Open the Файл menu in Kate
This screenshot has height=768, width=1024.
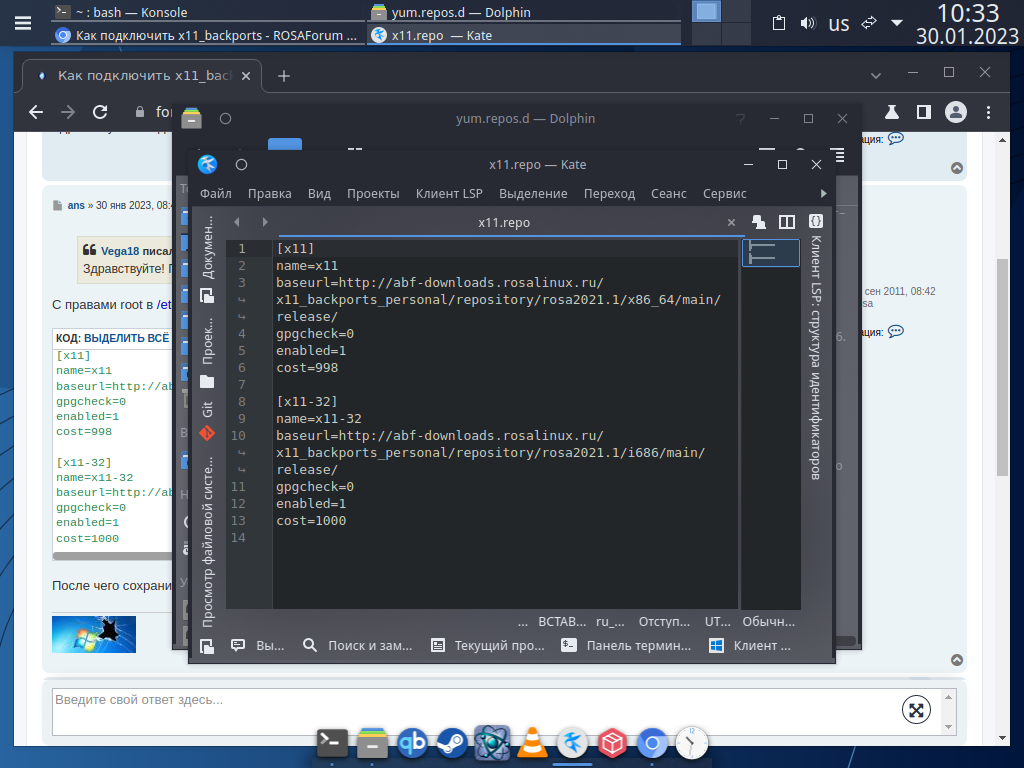[215, 193]
